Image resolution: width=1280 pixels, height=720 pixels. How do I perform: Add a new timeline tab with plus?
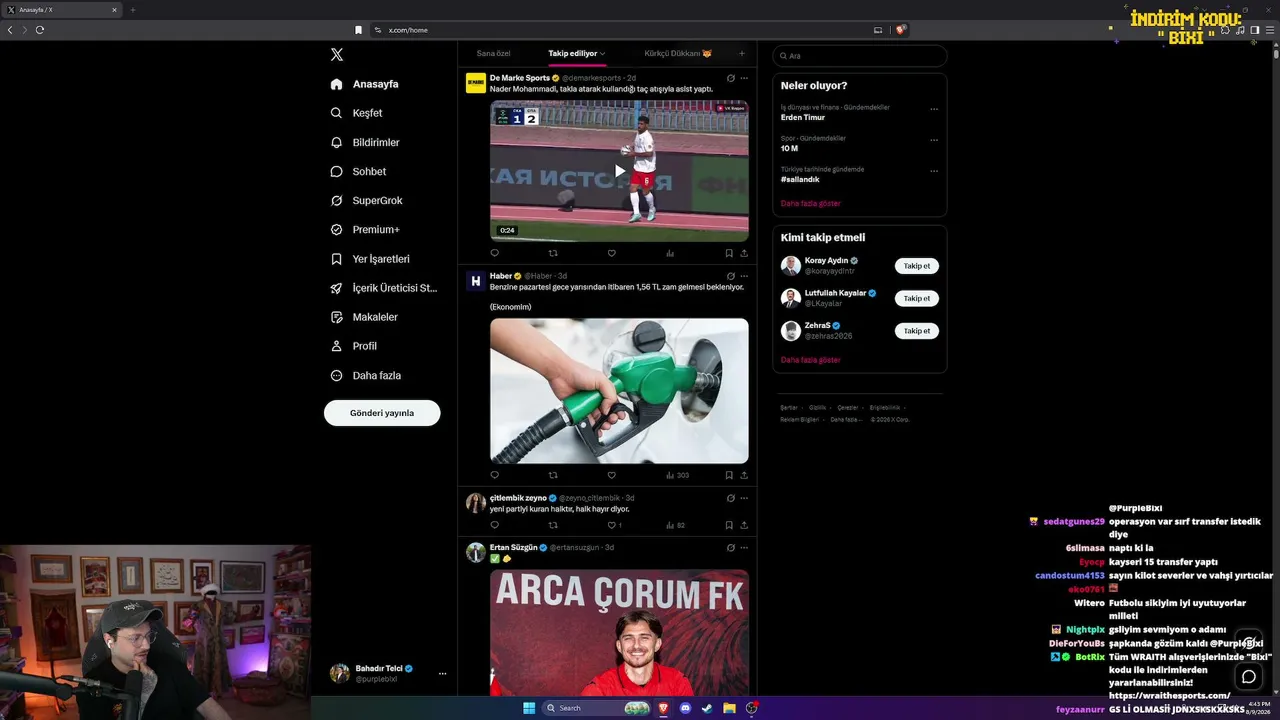pos(741,53)
